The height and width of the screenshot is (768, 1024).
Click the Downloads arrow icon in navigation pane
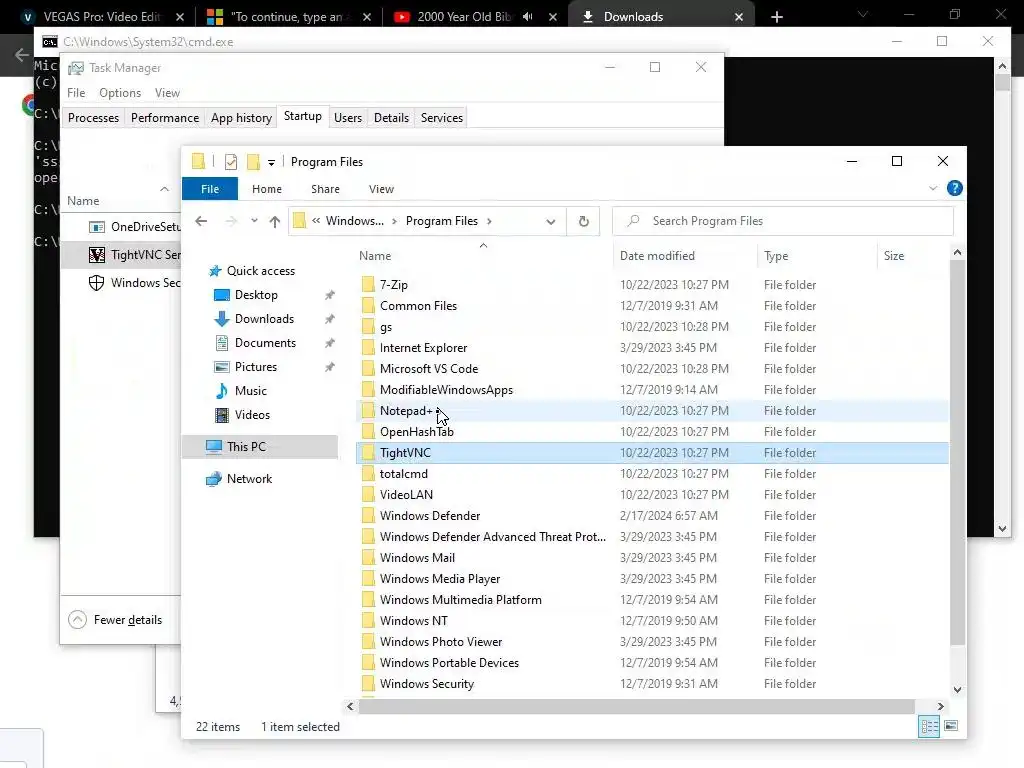click(222, 319)
